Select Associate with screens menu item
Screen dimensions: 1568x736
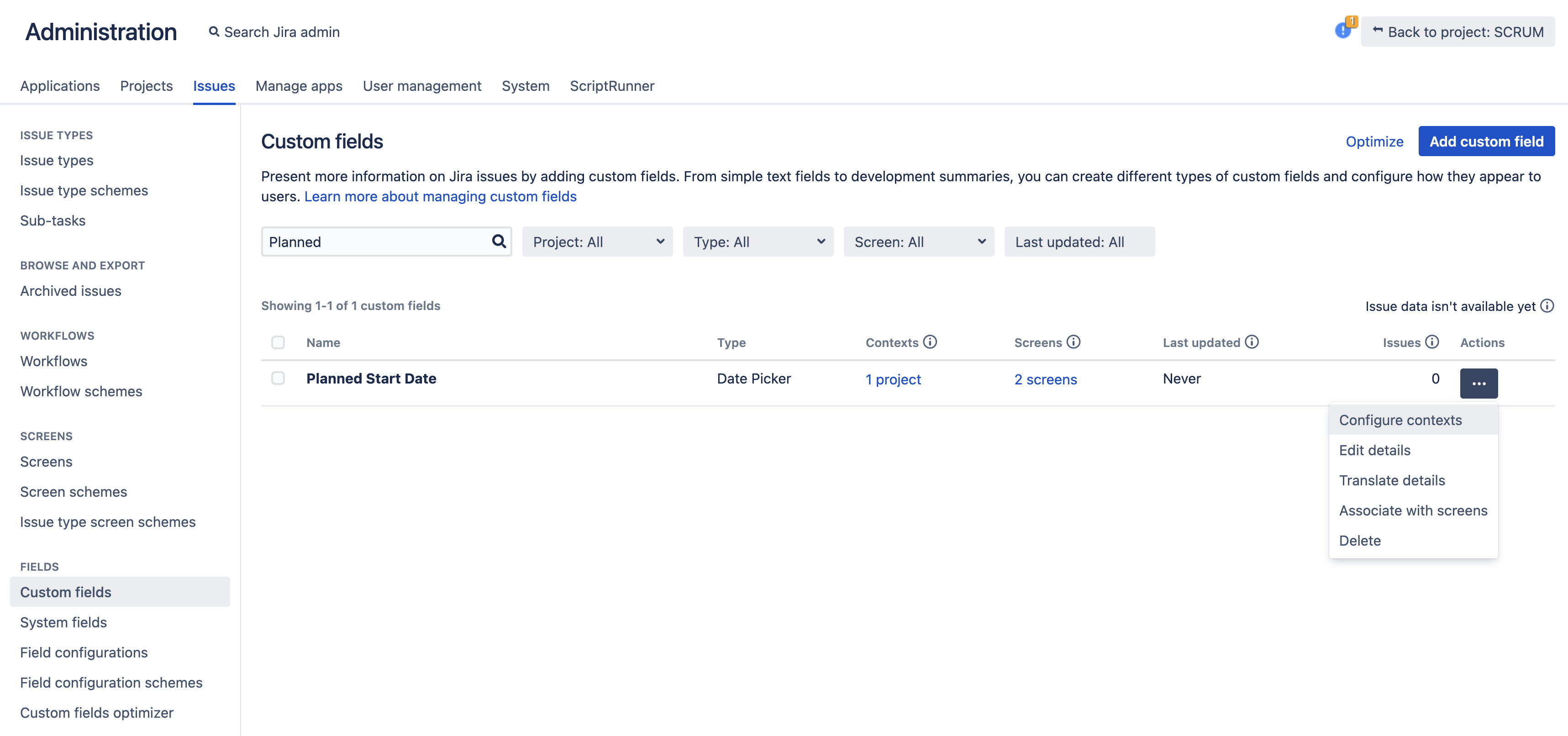(x=1413, y=510)
